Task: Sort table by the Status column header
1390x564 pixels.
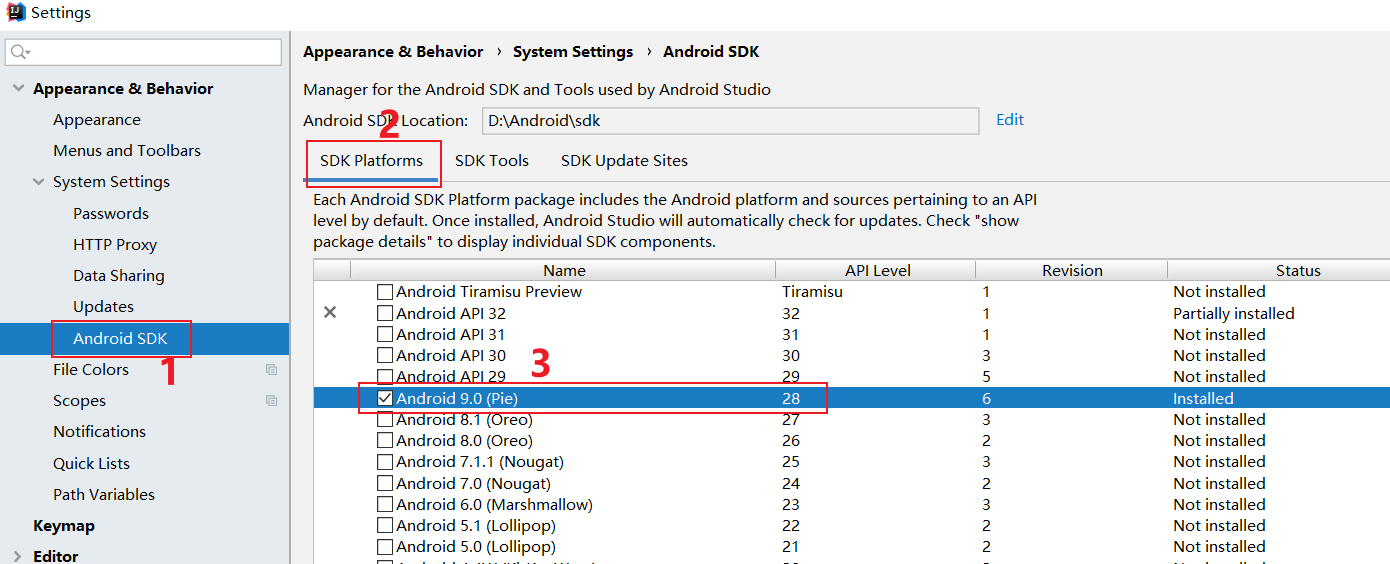Action: [x=1279, y=271]
